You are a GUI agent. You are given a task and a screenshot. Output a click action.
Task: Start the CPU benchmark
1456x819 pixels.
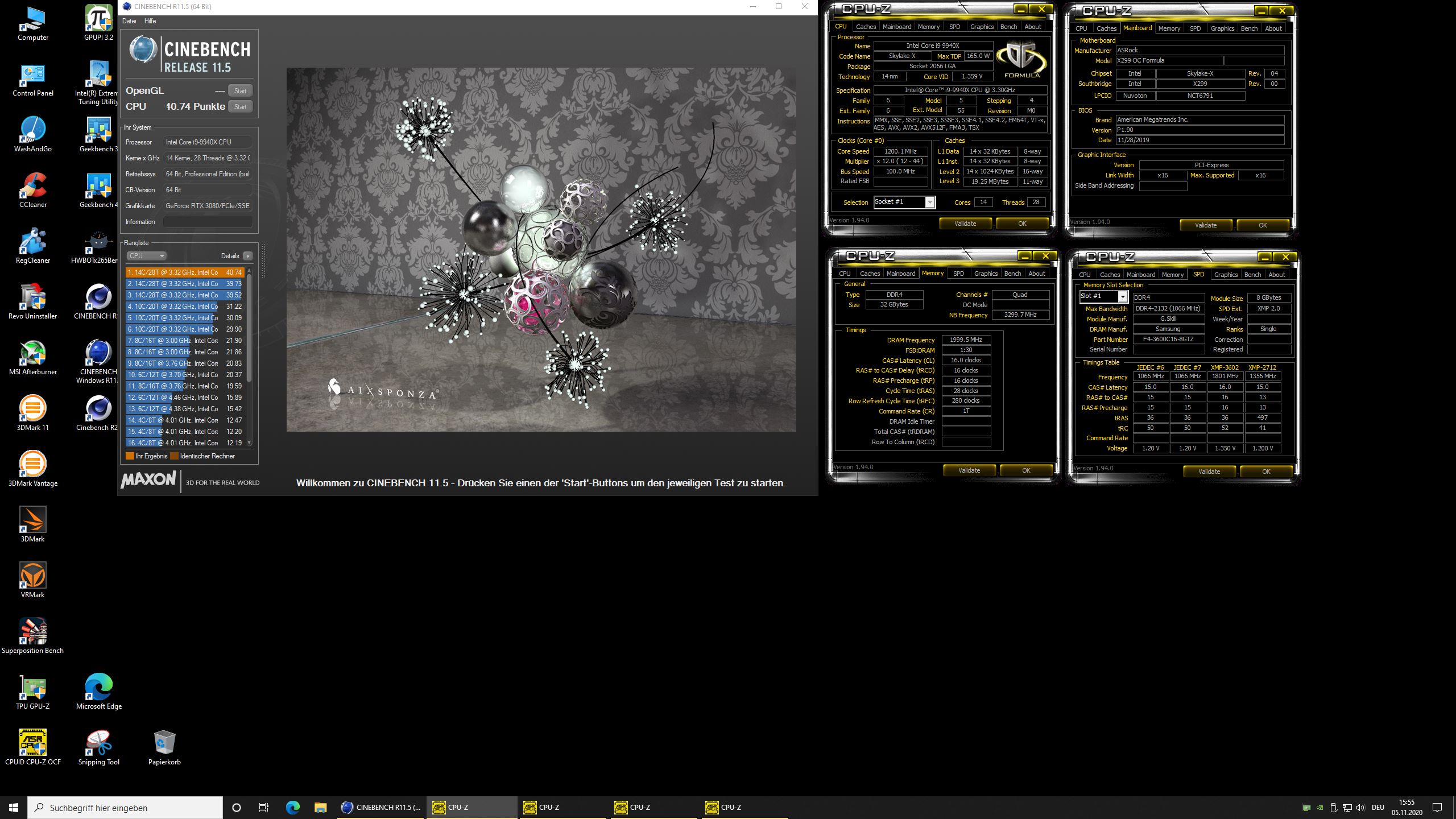click(241, 107)
